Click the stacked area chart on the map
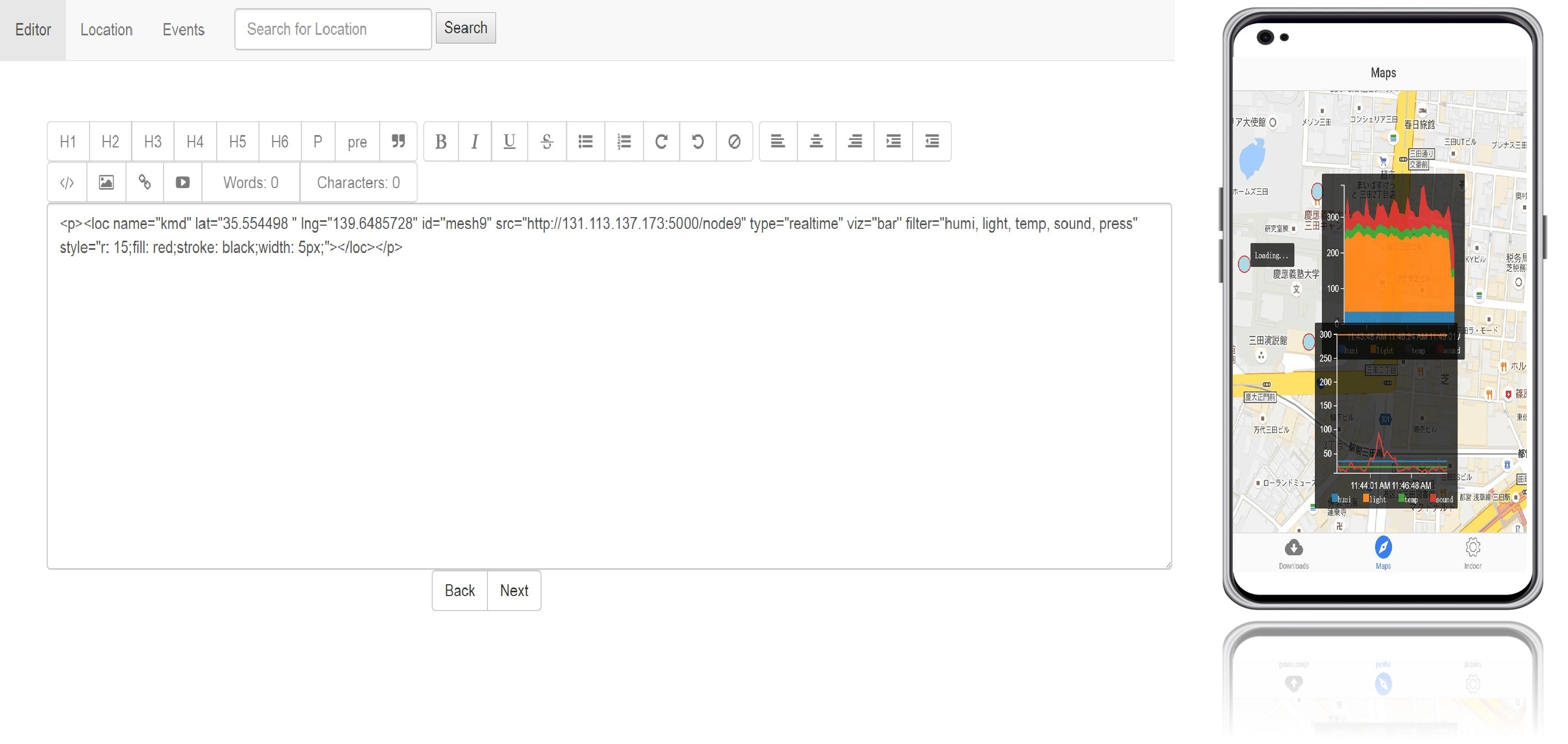1568x744 pixels. 1393,266
